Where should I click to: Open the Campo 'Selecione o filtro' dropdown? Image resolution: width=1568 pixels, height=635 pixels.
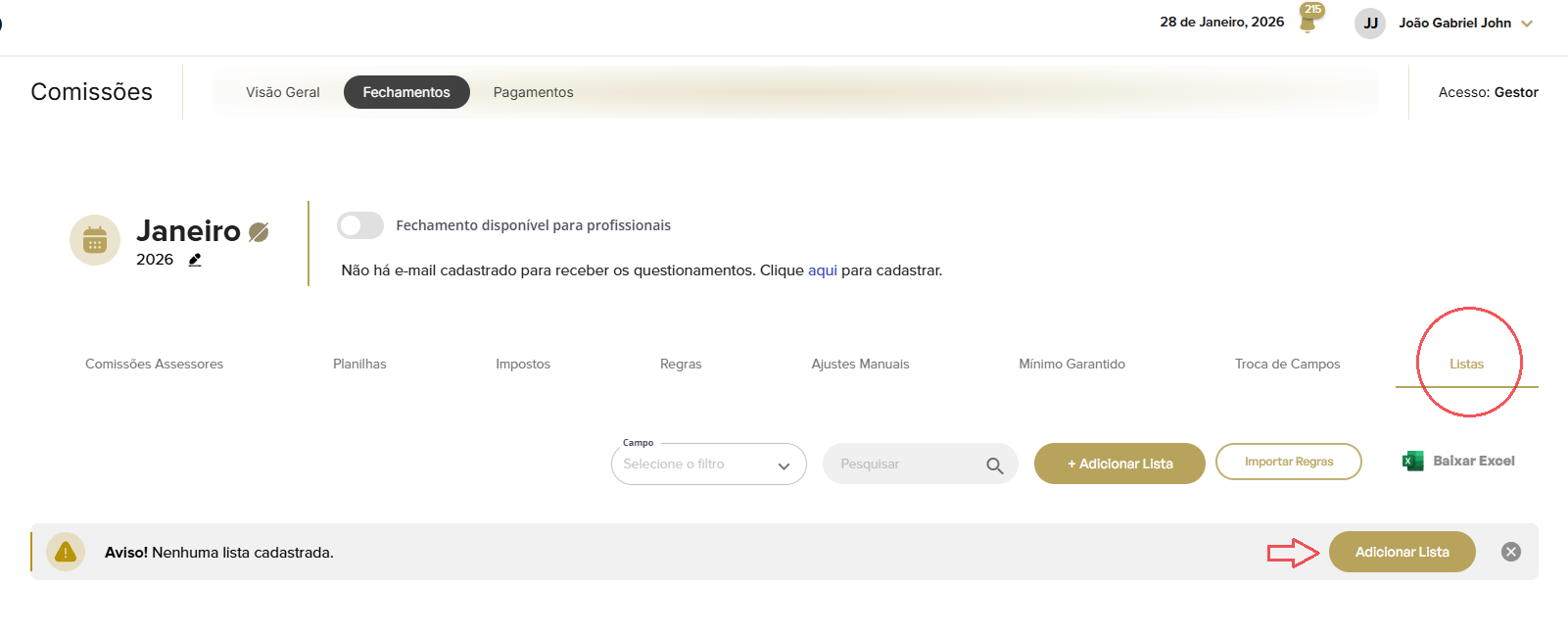pyautogui.click(x=709, y=464)
